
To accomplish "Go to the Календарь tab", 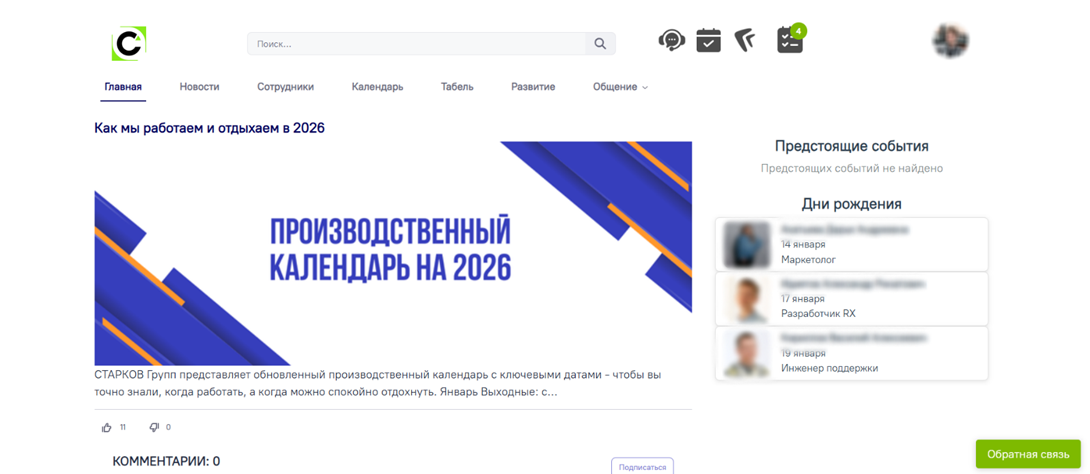I will 377,87.
